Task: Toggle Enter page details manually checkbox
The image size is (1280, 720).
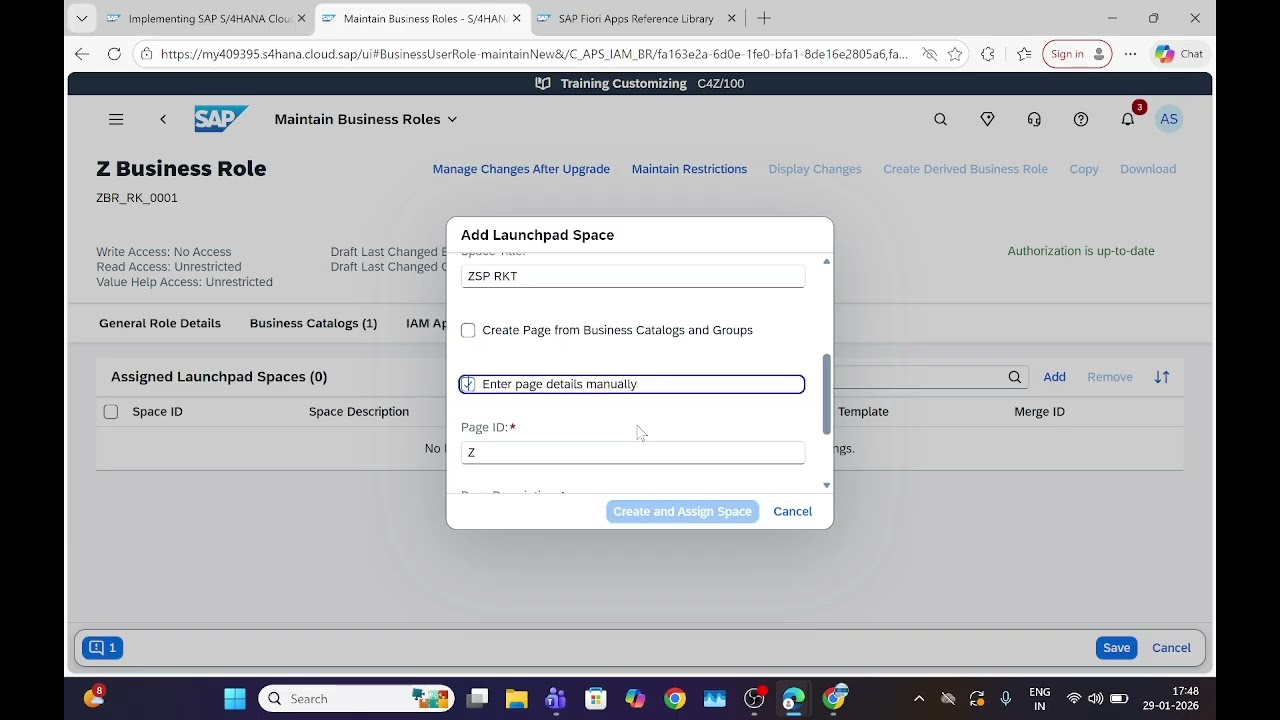Action: 468,384
